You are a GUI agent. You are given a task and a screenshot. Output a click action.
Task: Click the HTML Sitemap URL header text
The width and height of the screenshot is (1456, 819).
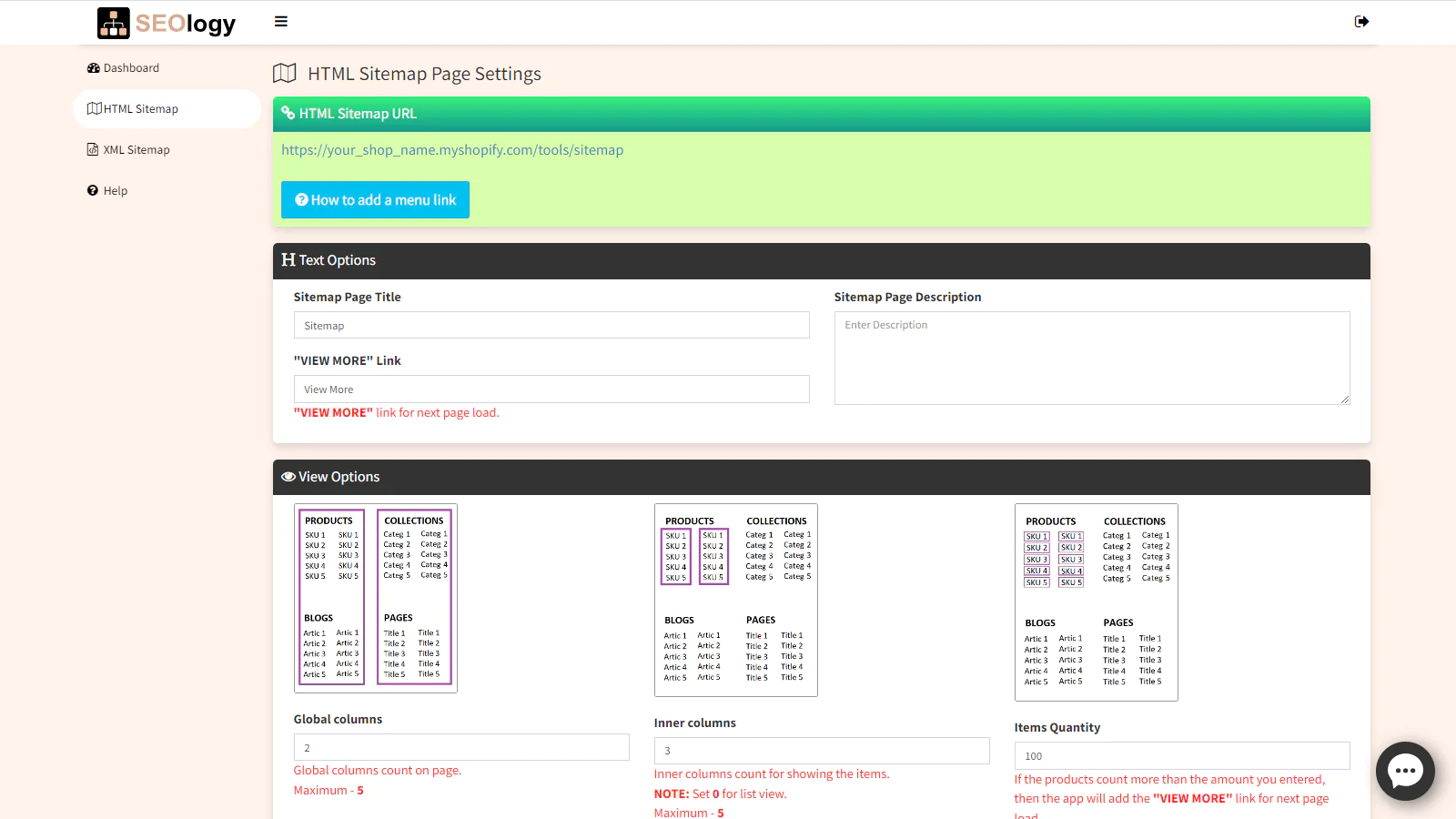coord(358,114)
